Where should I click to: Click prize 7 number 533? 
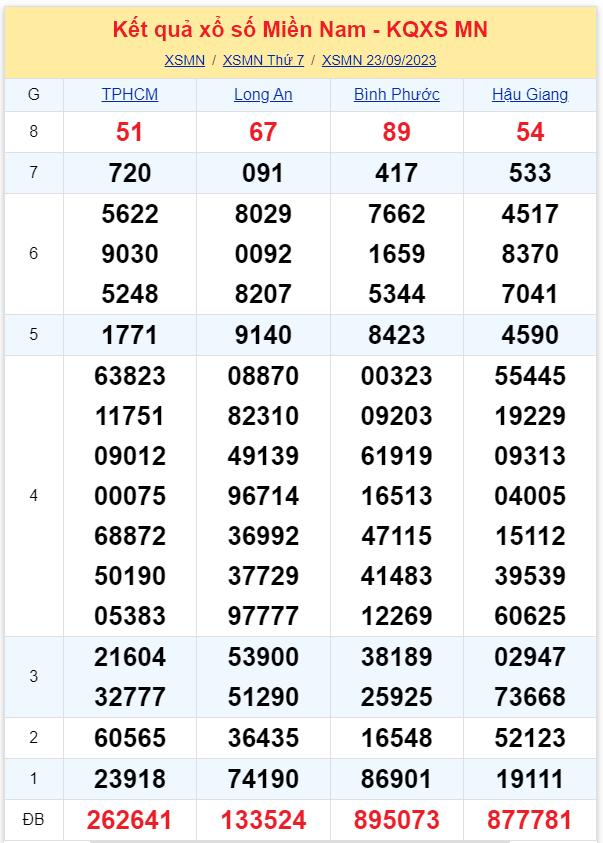pos(530,173)
